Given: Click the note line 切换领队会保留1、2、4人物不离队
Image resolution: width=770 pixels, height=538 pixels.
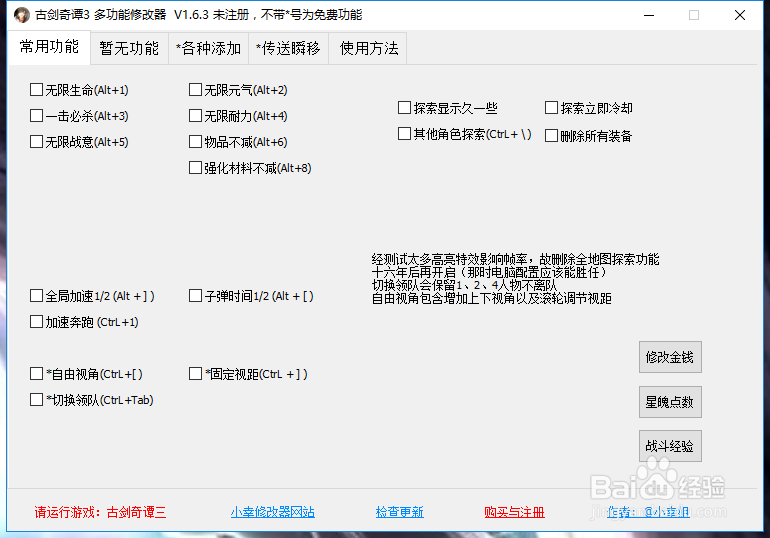Looking at the screenshot, I should [x=464, y=285].
